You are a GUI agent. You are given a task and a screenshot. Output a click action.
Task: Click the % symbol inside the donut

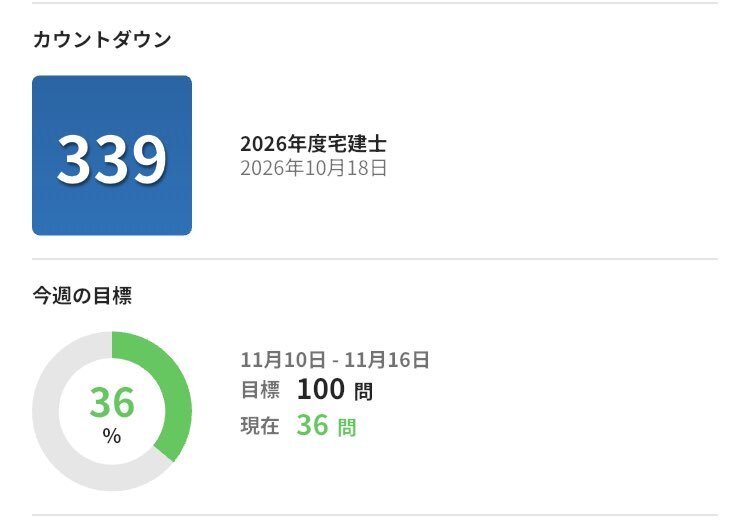[112, 437]
